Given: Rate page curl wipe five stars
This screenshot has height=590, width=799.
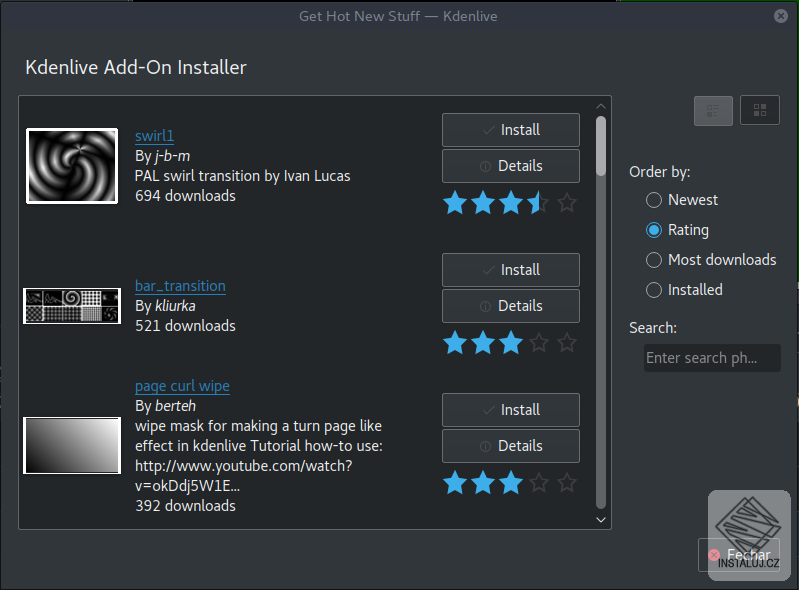Looking at the screenshot, I should (x=567, y=483).
